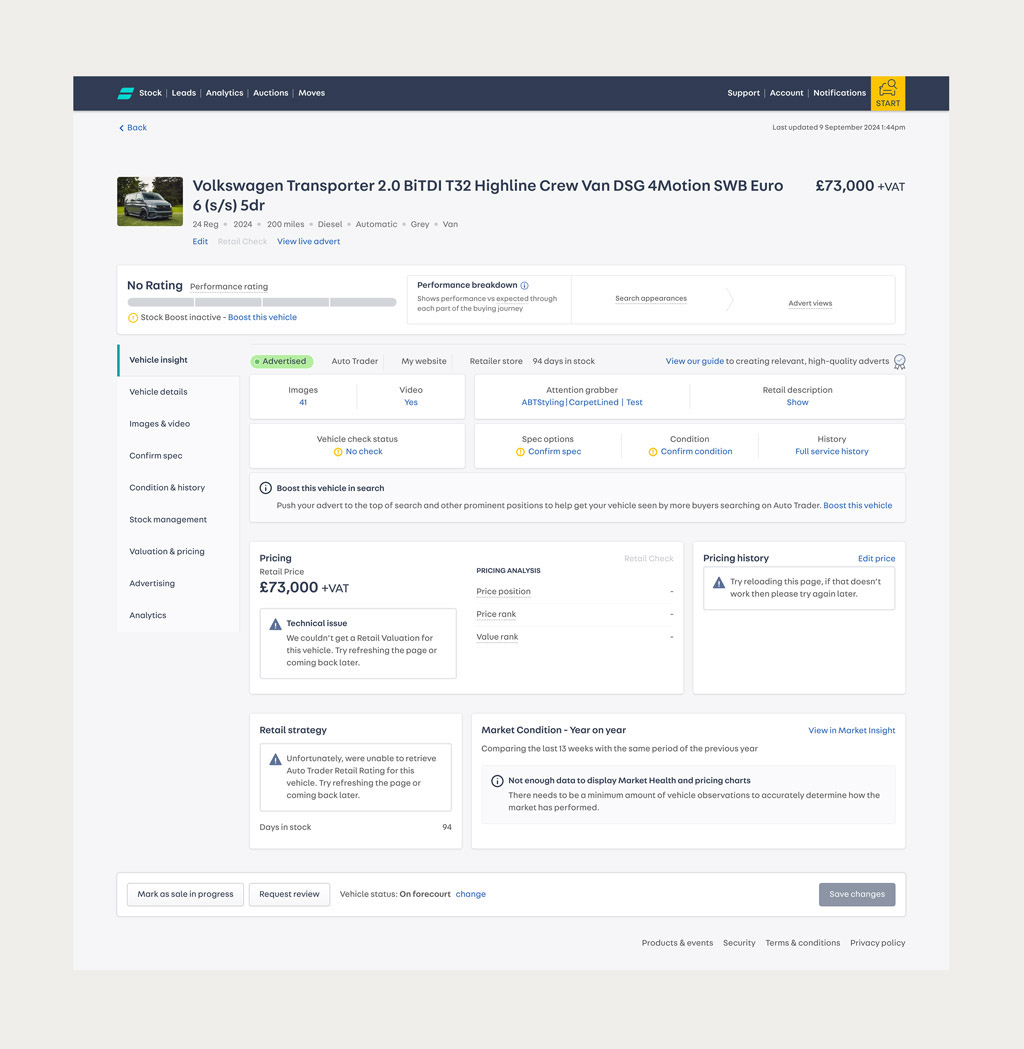Click the Boost this vehicle info icon
The width and height of the screenshot is (1024, 1049).
(x=265, y=488)
